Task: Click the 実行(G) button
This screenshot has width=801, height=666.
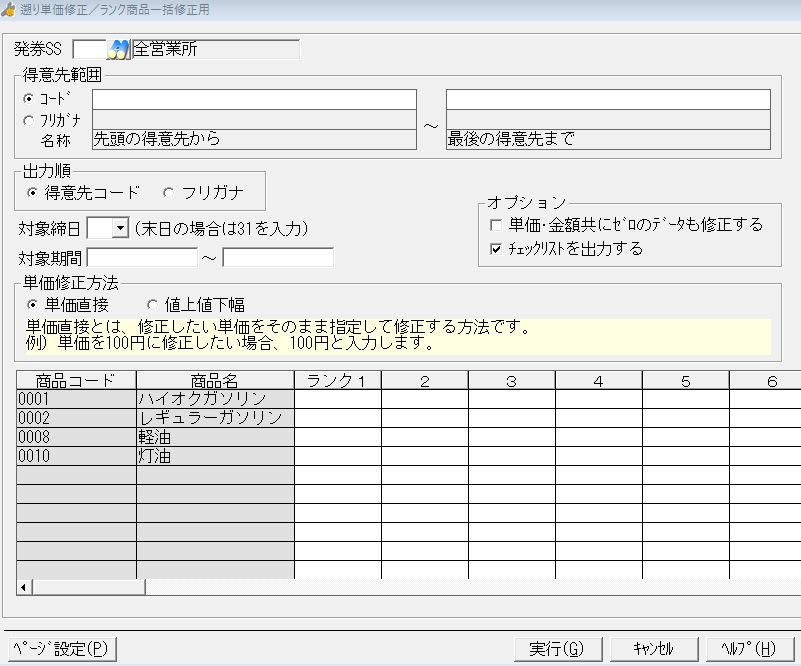Action: coord(556,648)
